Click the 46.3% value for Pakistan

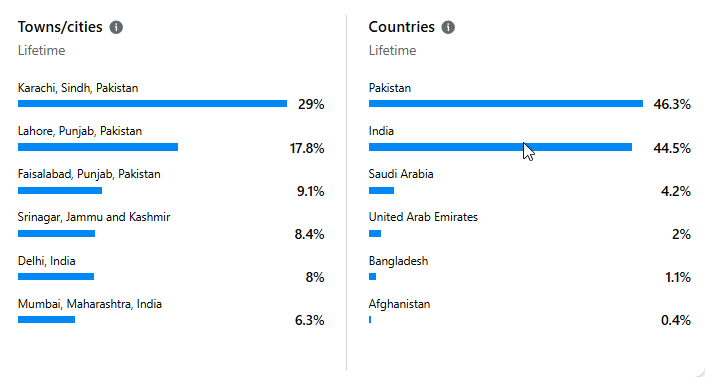[672, 104]
